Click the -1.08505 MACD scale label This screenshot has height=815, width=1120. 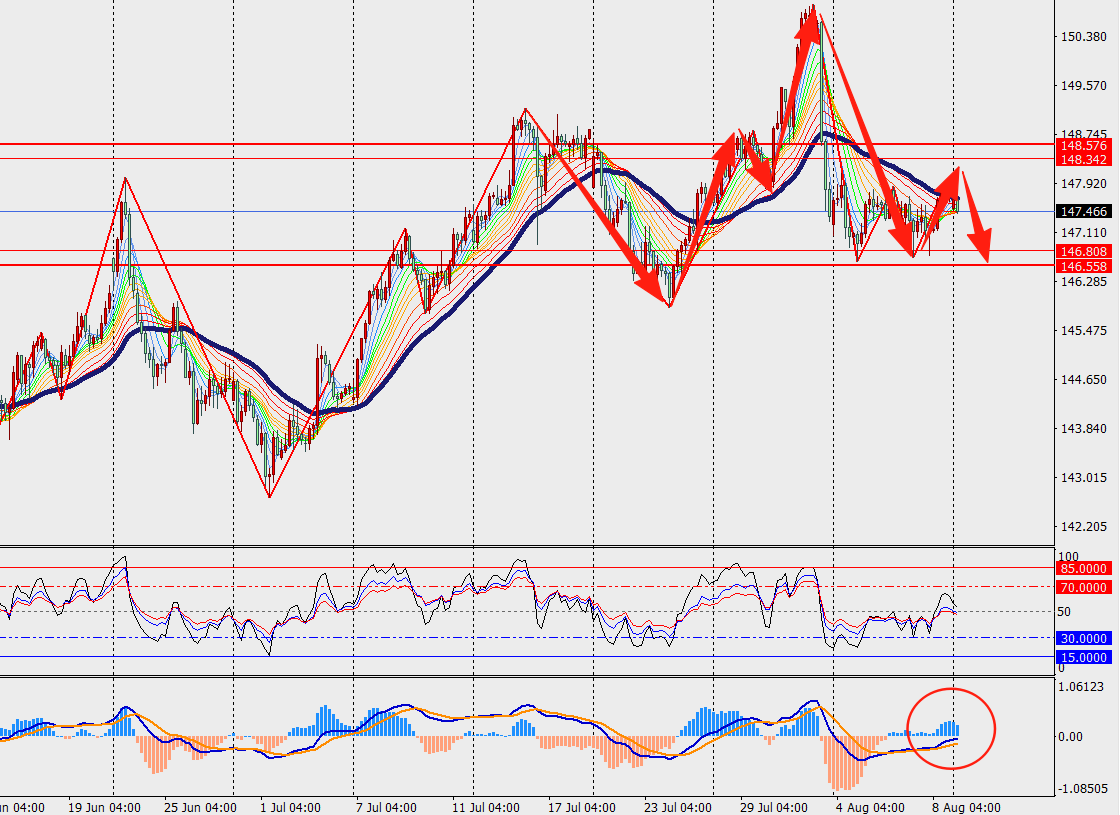(1082, 789)
